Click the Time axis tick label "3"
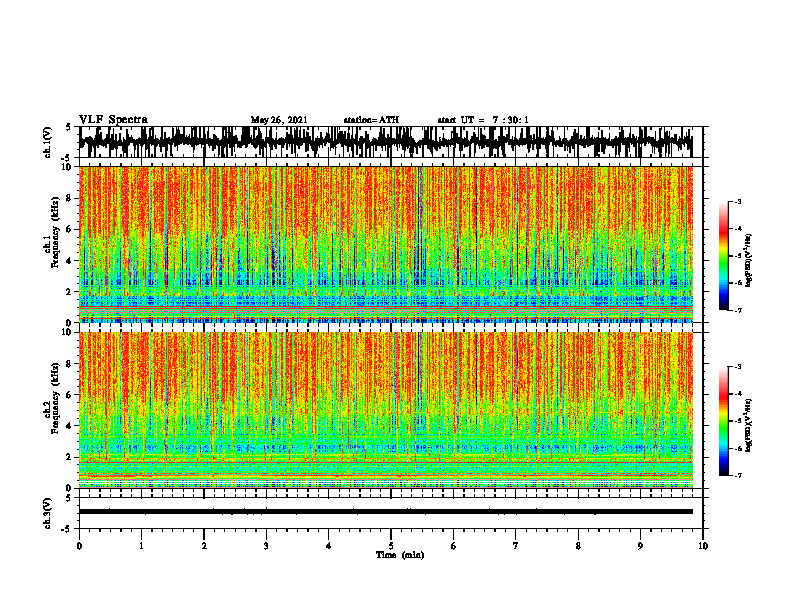This screenshot has width=792, height=612. click(266, 546)
